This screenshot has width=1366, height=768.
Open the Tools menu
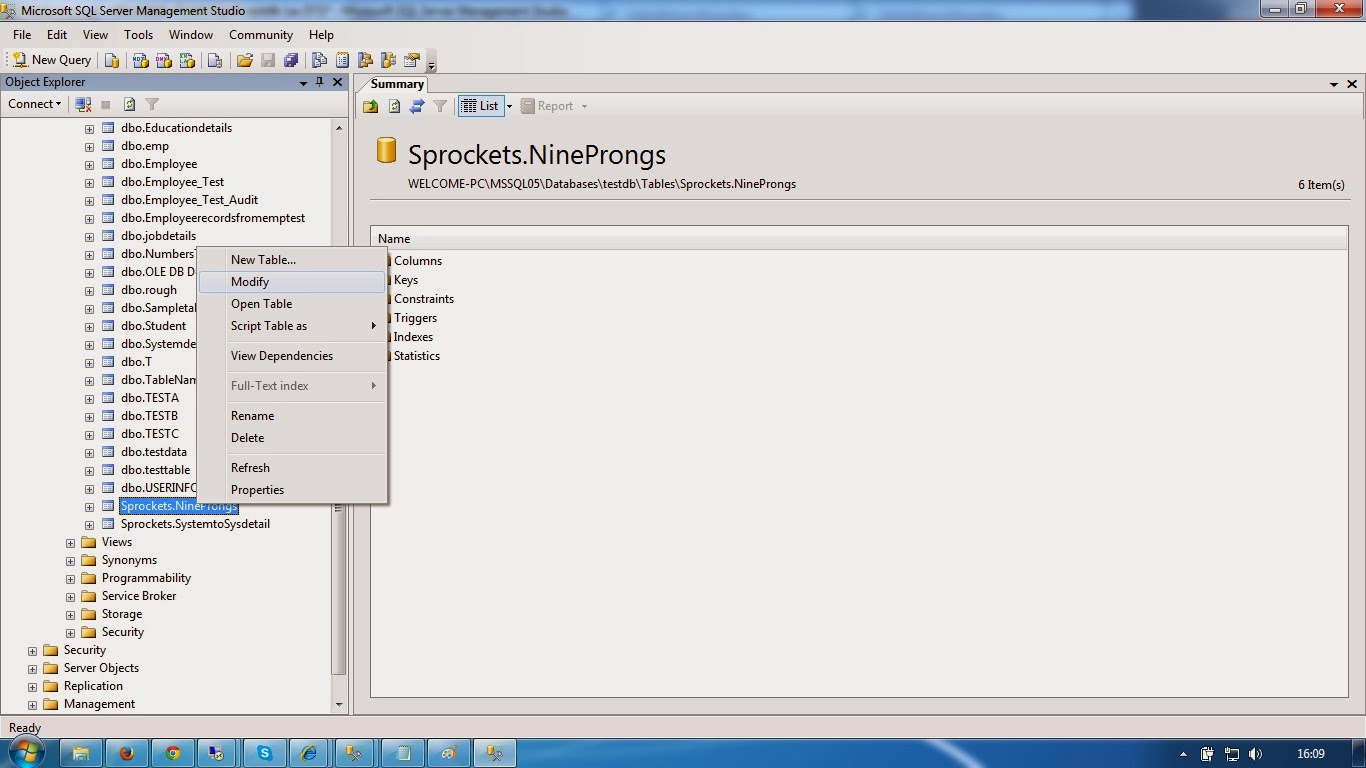(138, 34)
